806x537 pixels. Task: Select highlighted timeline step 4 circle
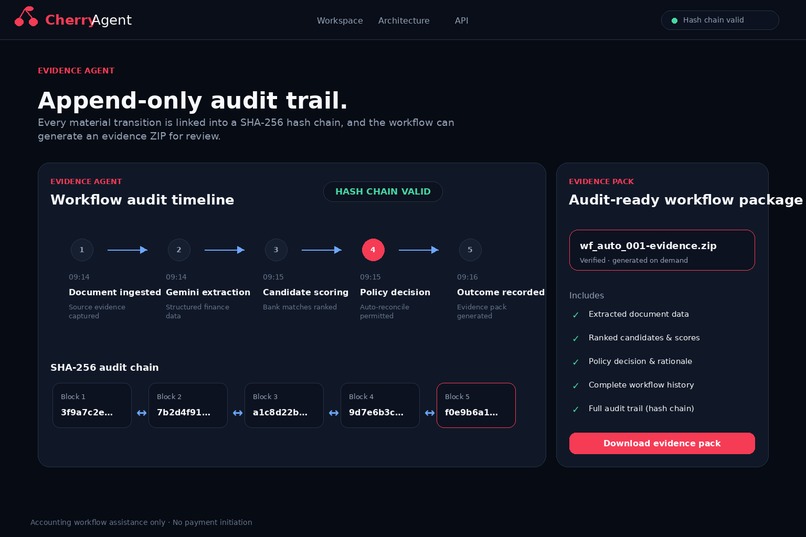pos(373,250)
